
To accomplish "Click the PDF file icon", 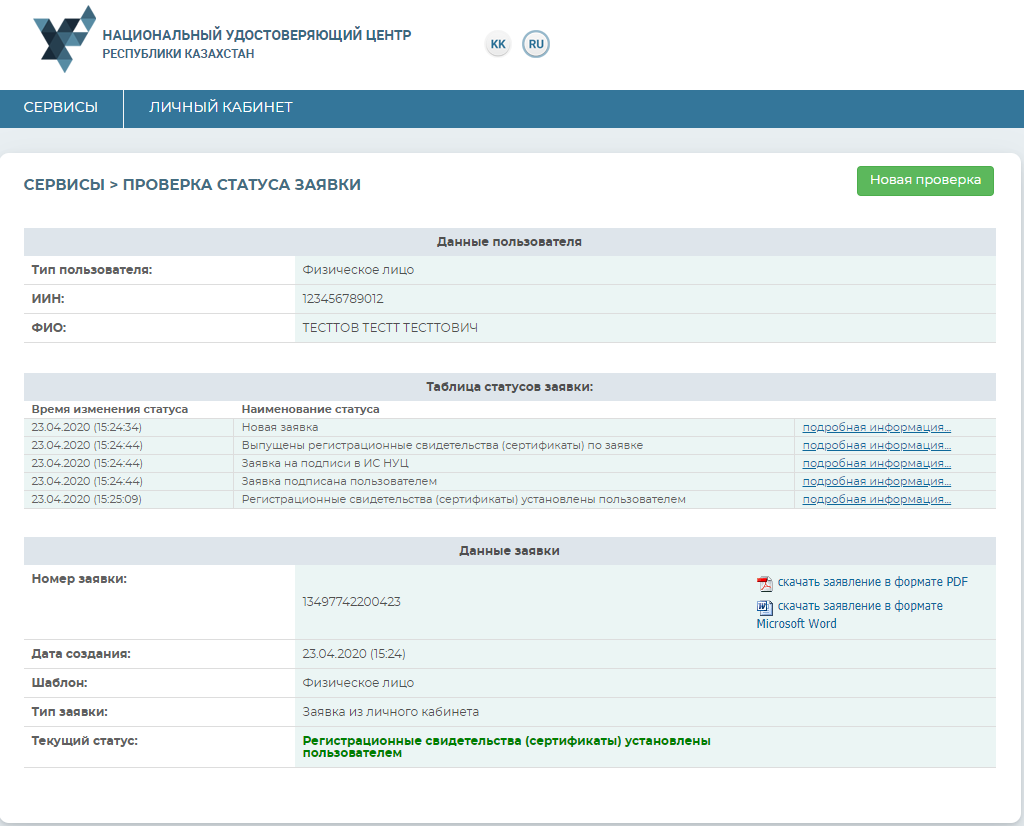I will point(765,584).
